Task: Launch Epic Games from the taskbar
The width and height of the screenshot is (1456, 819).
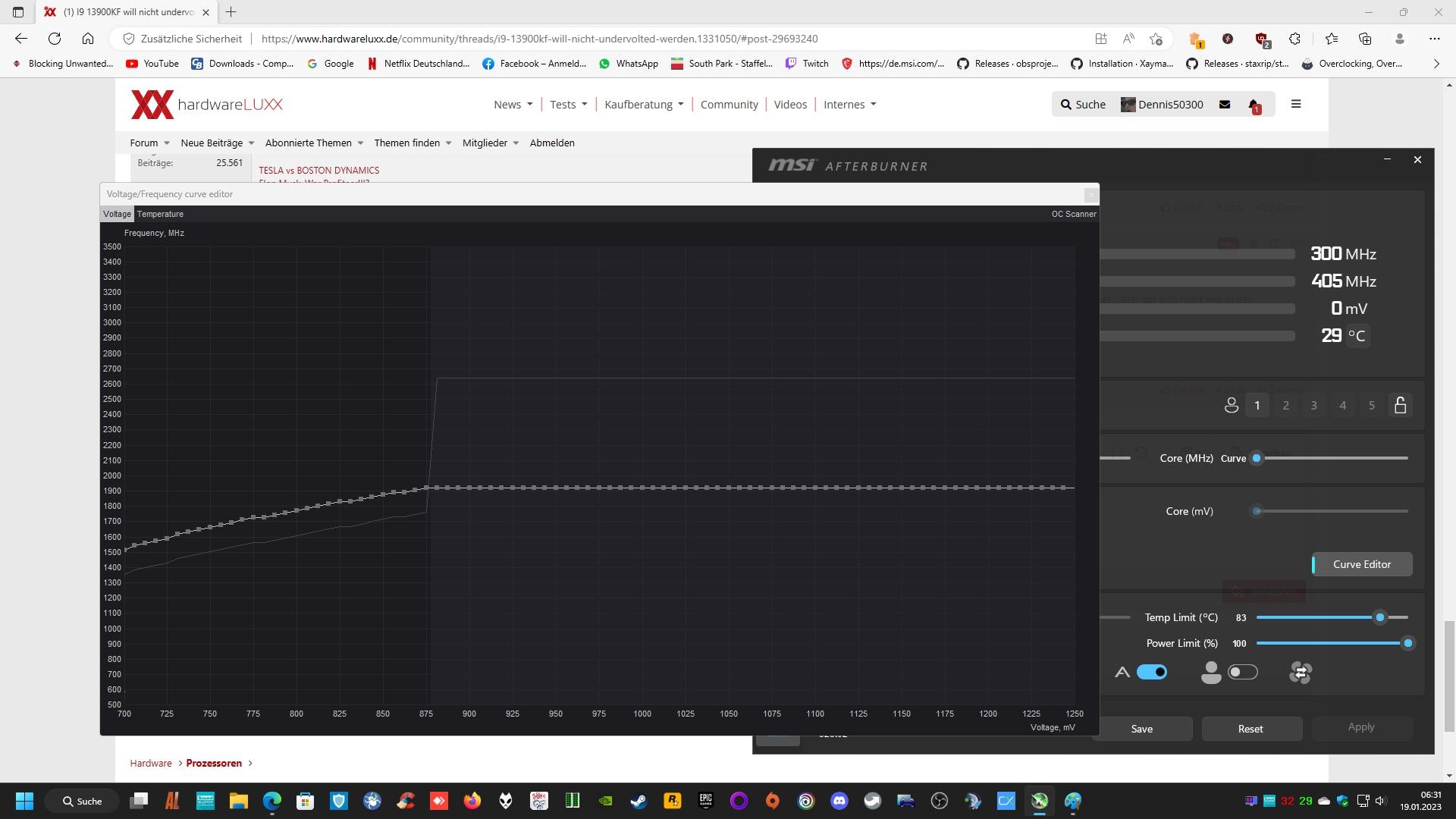Action: point(705,801)
